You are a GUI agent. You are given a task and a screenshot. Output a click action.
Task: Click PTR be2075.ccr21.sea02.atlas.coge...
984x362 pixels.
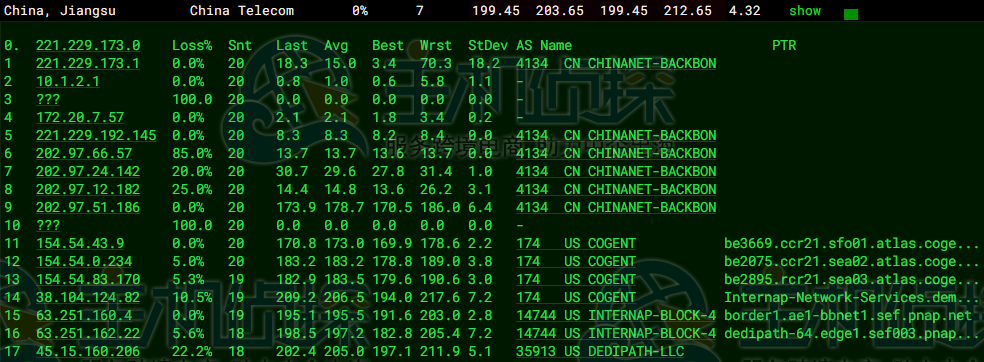[852, 262]
